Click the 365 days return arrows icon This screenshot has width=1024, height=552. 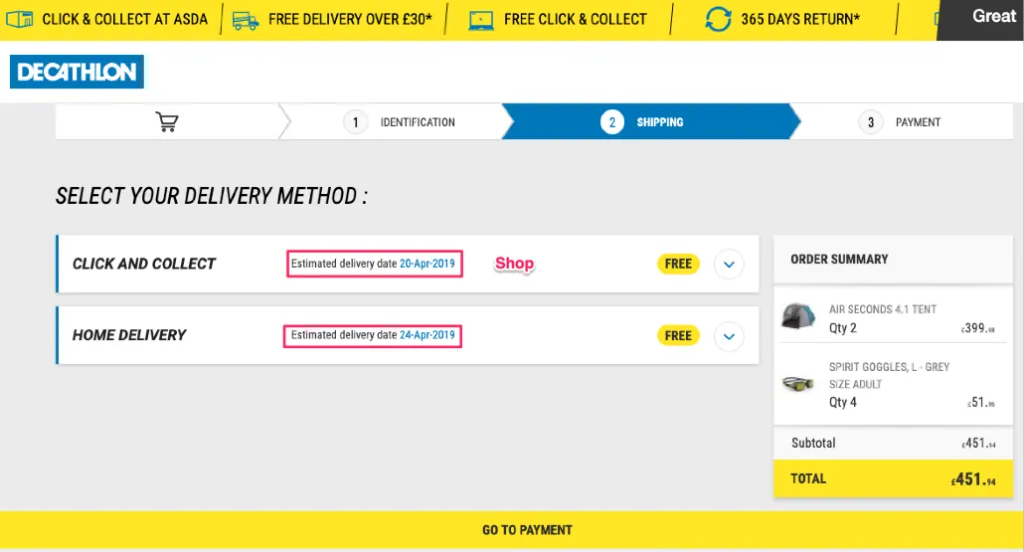(718, 19)
